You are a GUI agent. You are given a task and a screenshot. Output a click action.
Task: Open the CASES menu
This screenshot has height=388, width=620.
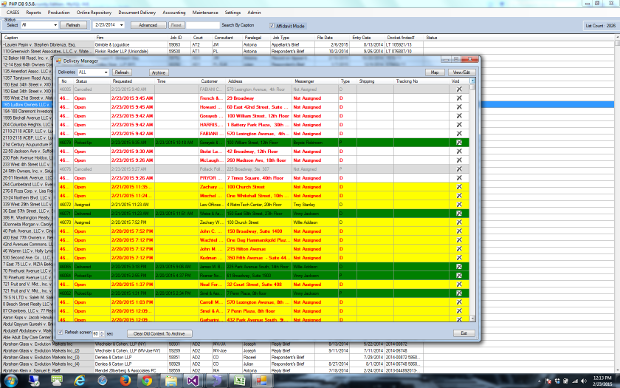(13, 12)
